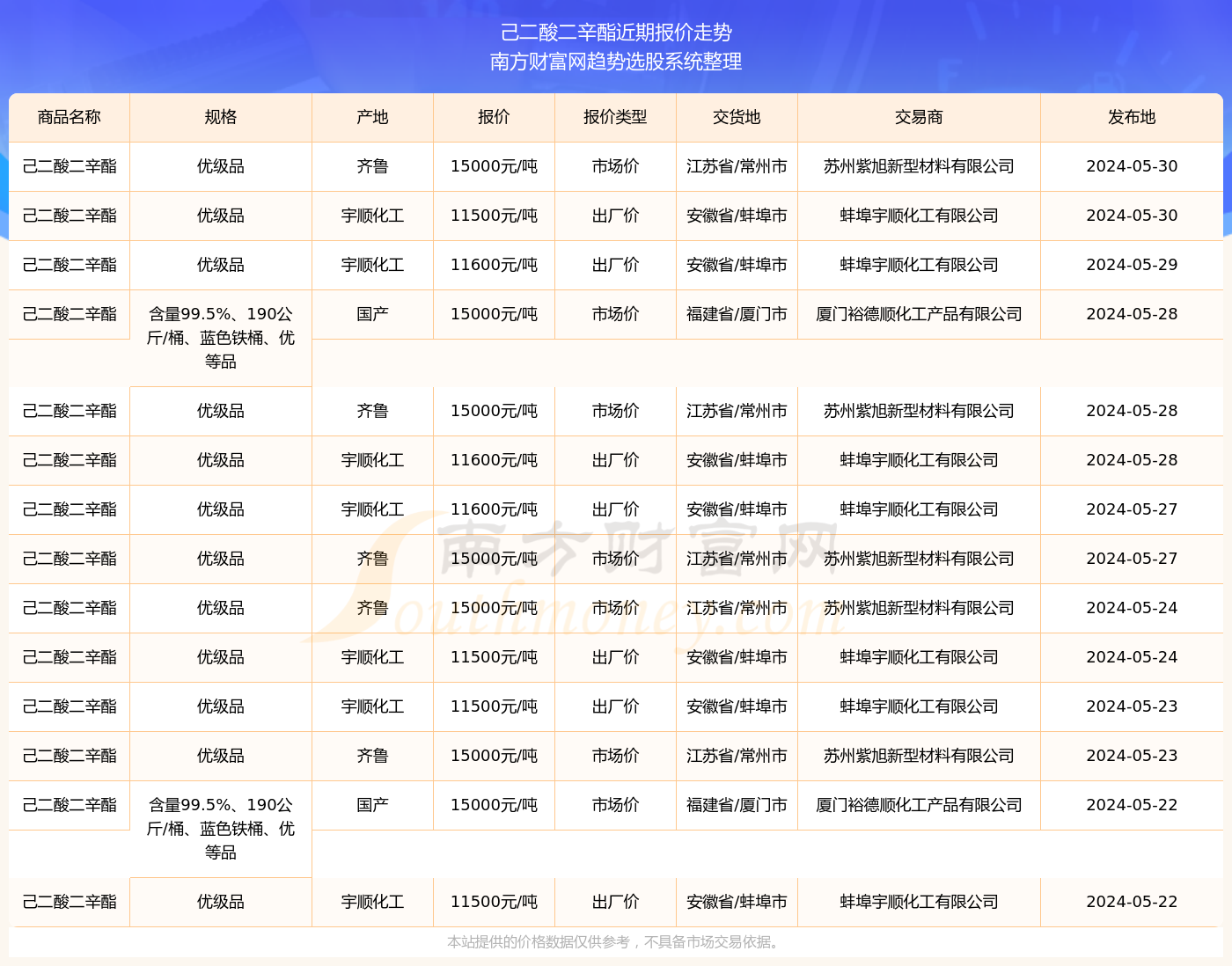Click the spec 含量99.5% in the 2024-05-22 row
1232x966 pixels.
click(x=221, y=829)
